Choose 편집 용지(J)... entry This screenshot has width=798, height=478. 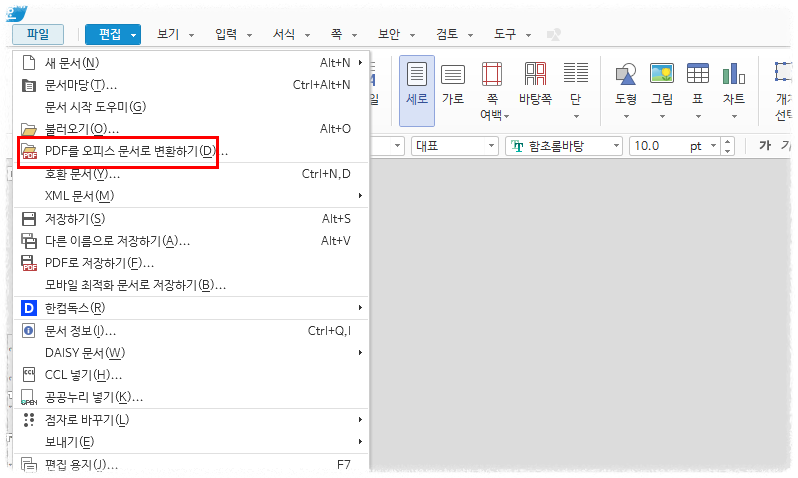coord(191,464)
